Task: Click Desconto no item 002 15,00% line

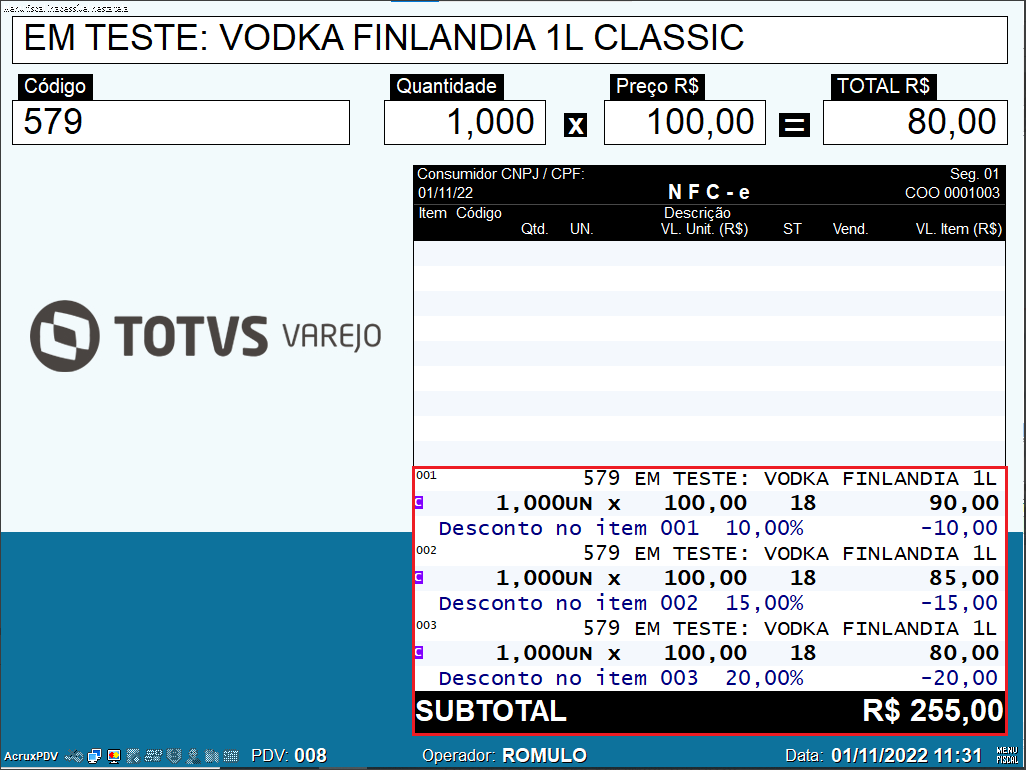Action: pyautogui.click(x=620, y=603)
